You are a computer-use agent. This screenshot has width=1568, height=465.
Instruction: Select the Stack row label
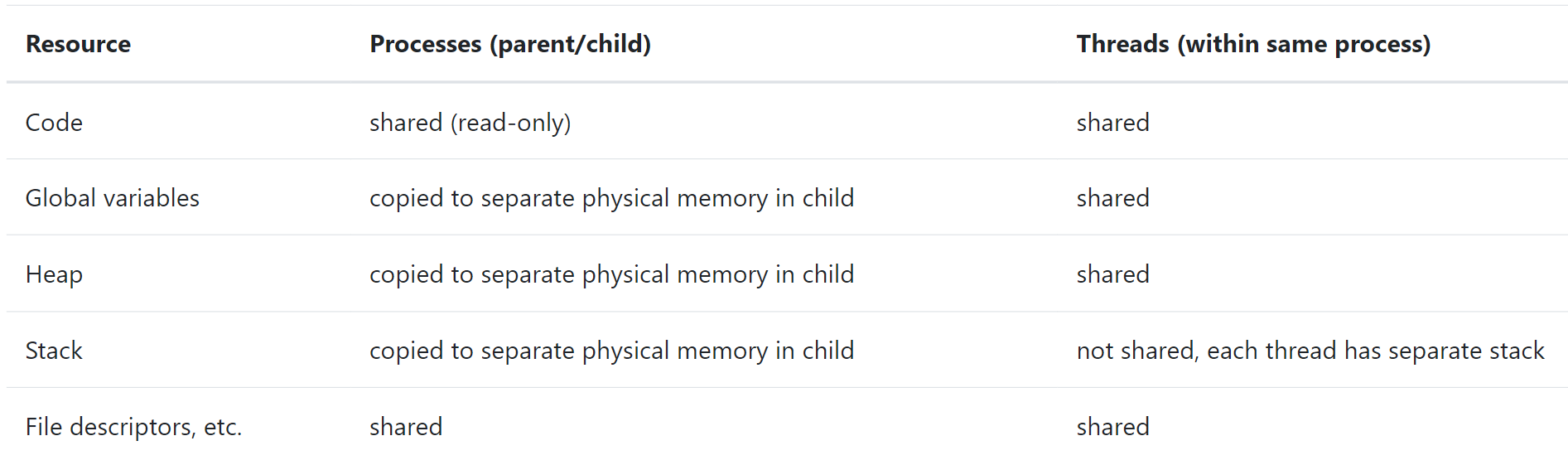click(54, 351)
